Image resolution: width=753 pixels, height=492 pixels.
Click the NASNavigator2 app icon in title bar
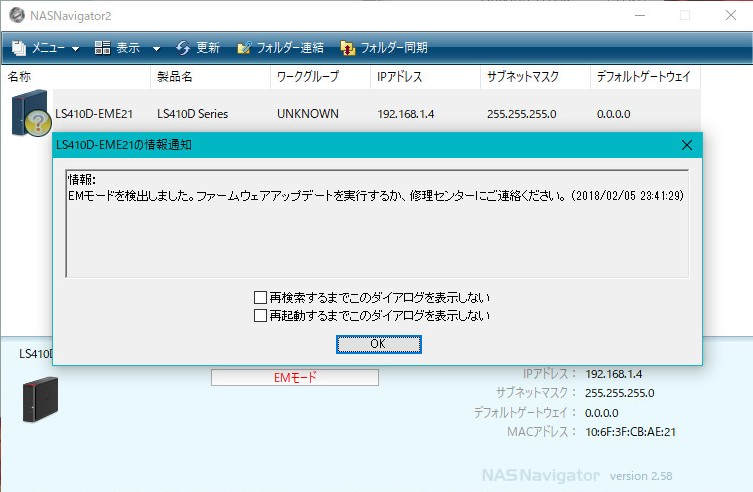tap(17, 15)
